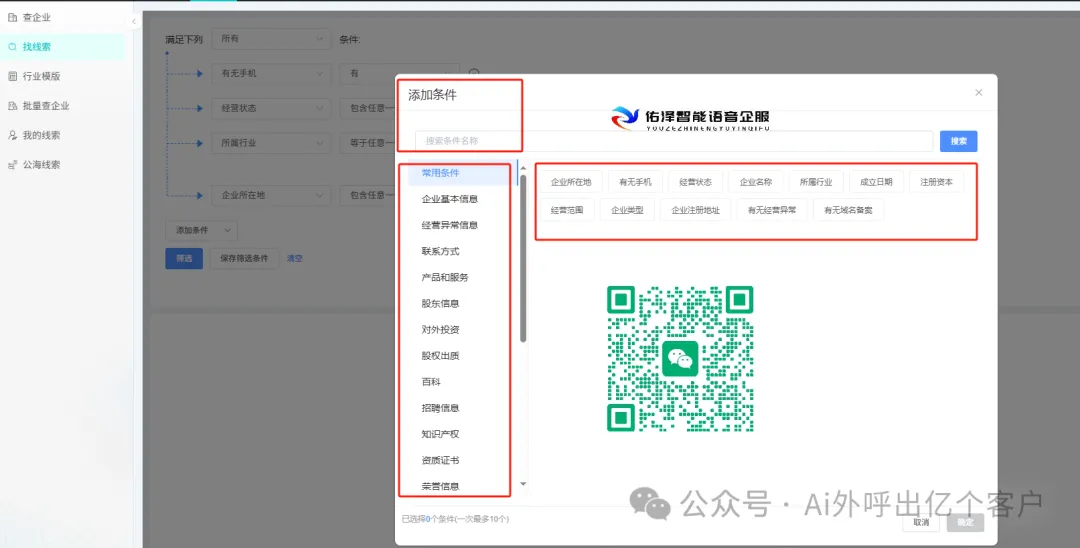Image resolution: width=1080 pixels, height=548 pixels.
Task: Click the 清空 link
Action: point(295,258)
